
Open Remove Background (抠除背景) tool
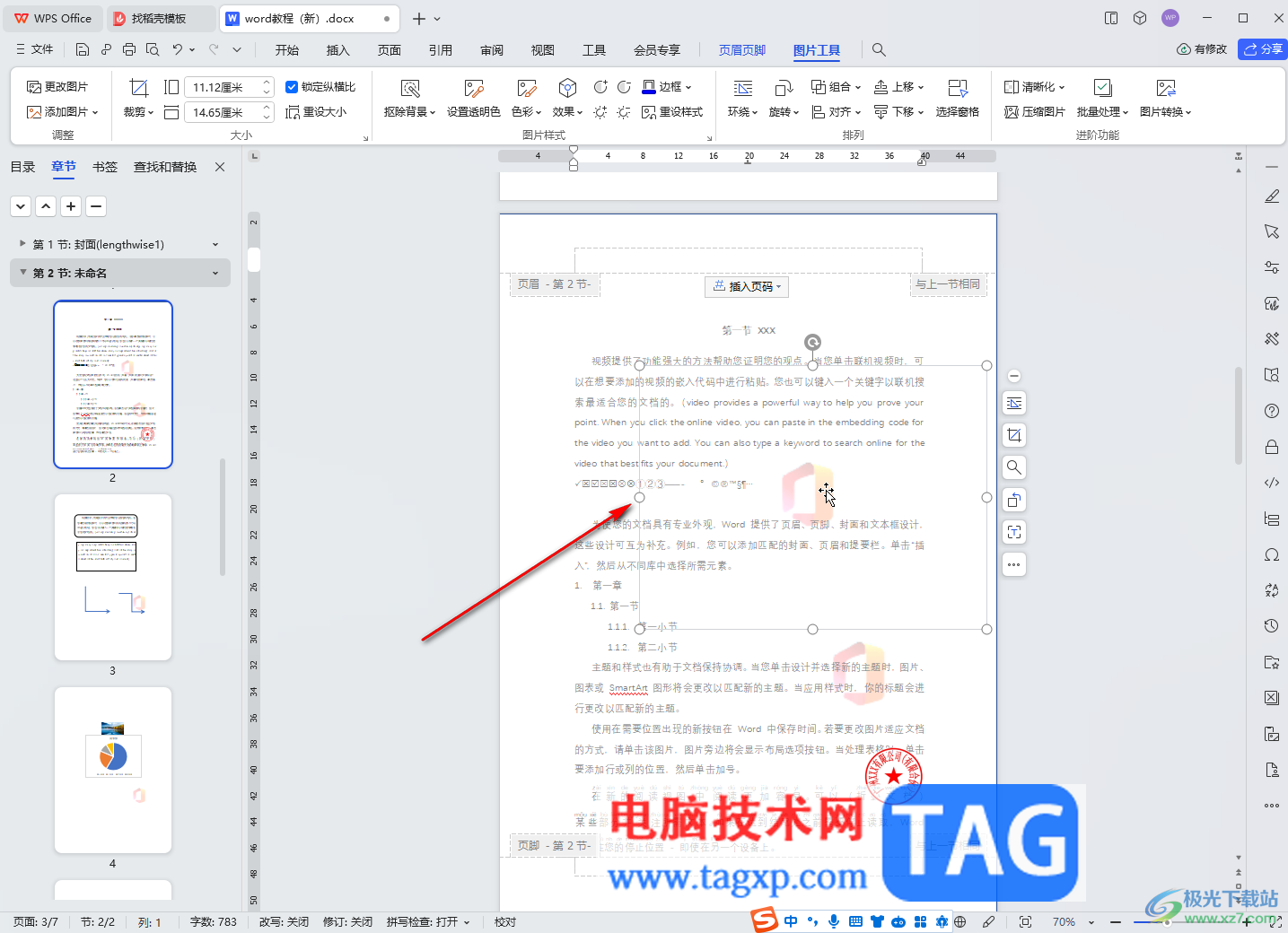coord(410,99)
